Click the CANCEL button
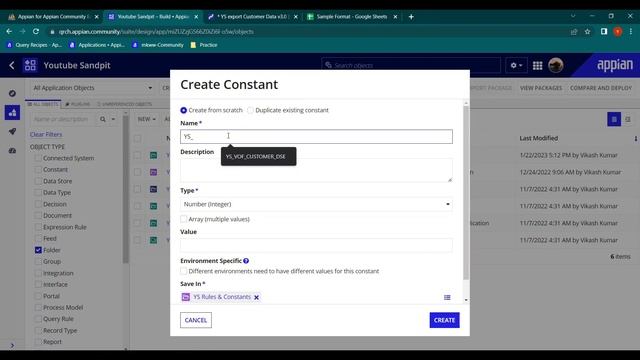The width and height of the screenshot is (640, 360). (x=196, y=320)
